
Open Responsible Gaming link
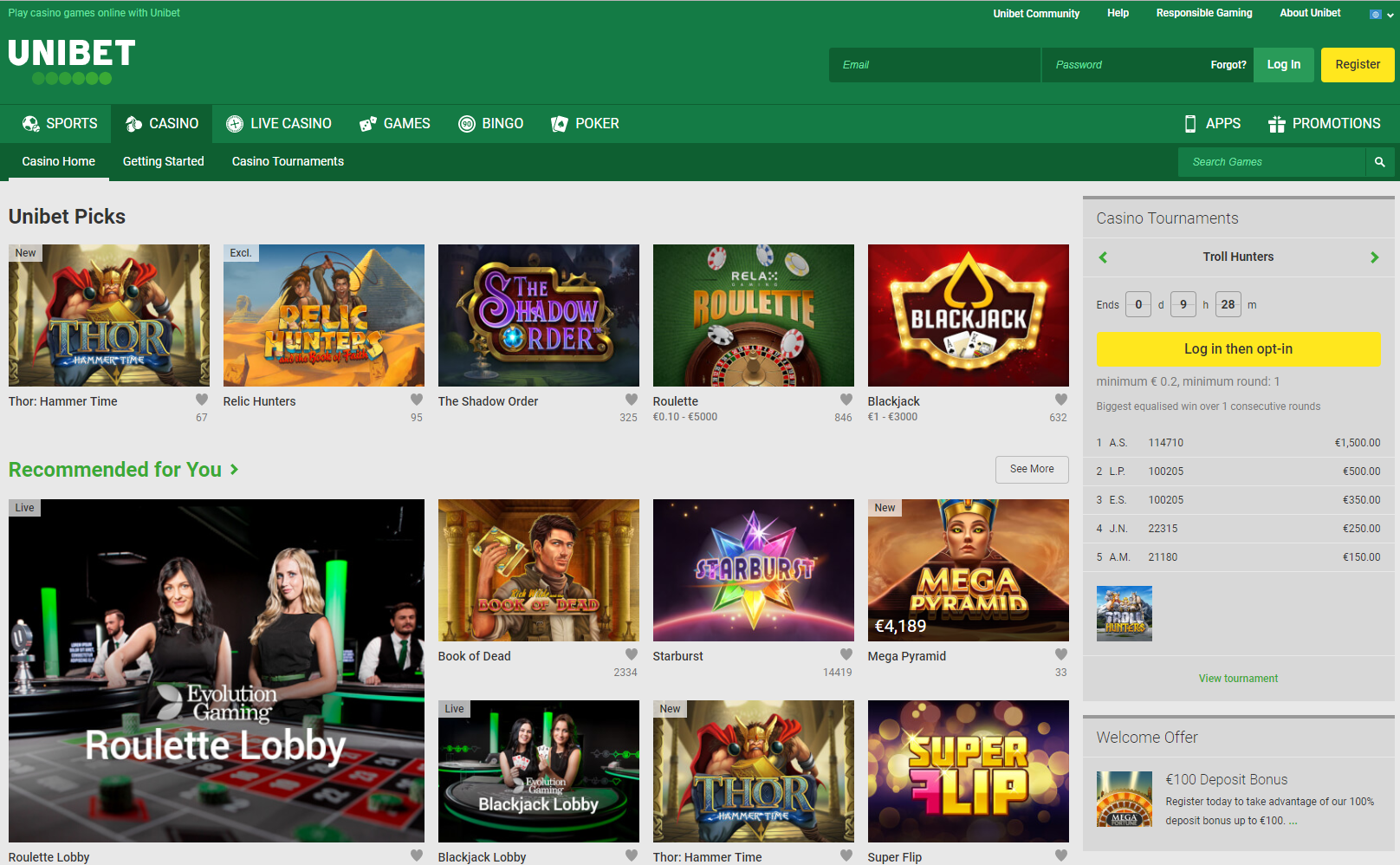point(1204,13)
